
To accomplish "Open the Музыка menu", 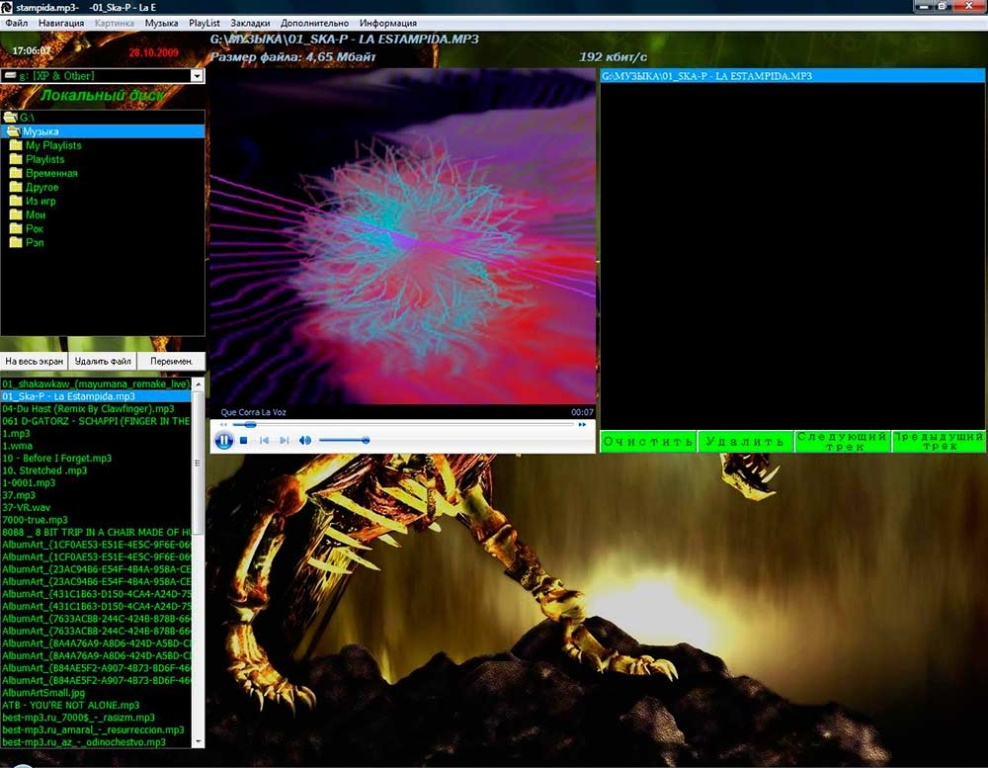I will (x=161, y=23).
